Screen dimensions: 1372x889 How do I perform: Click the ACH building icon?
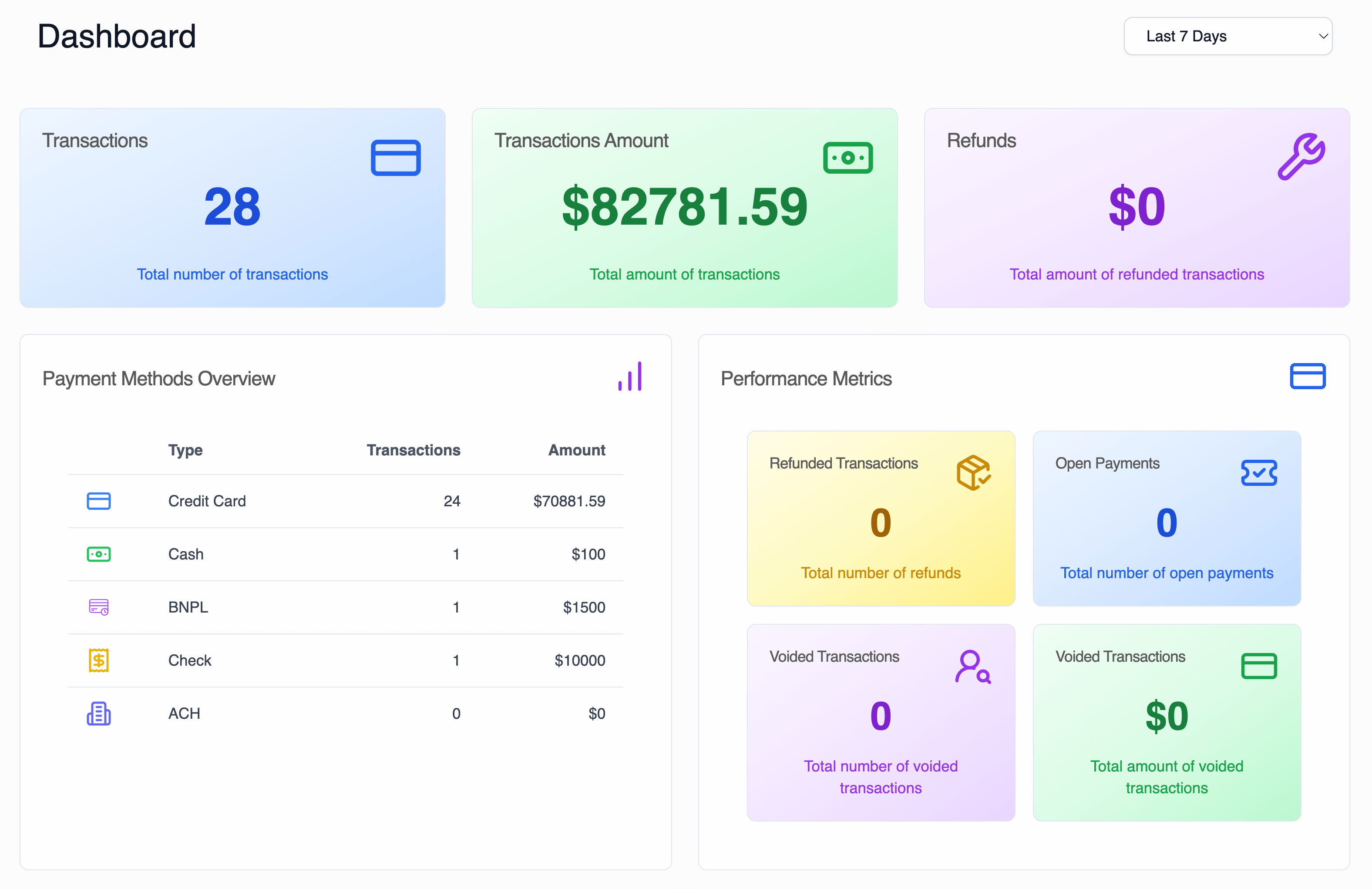click(98, 713)
